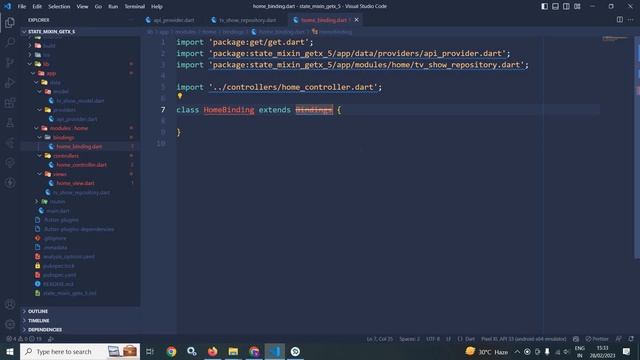Open Chrome from the Windows taskbar

pos(171,351)
